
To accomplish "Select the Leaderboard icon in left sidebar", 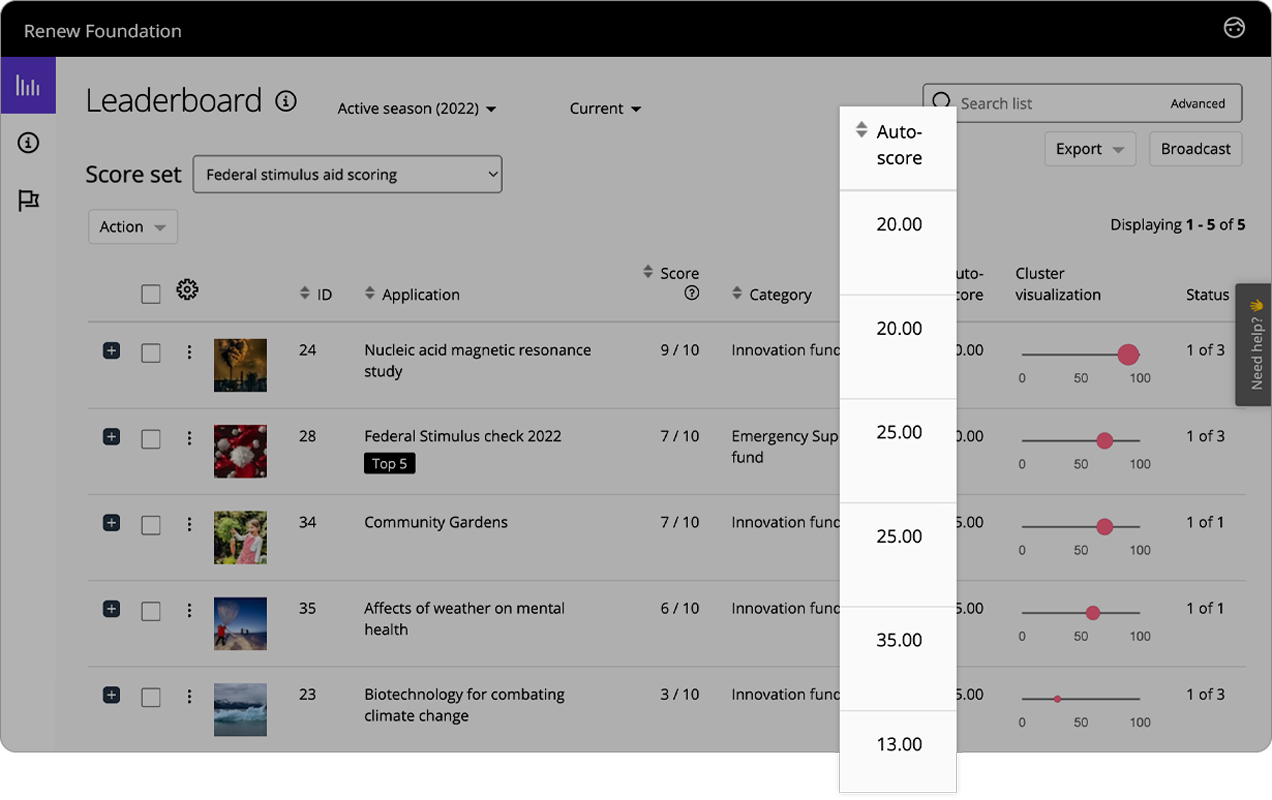I will (28, 85).
